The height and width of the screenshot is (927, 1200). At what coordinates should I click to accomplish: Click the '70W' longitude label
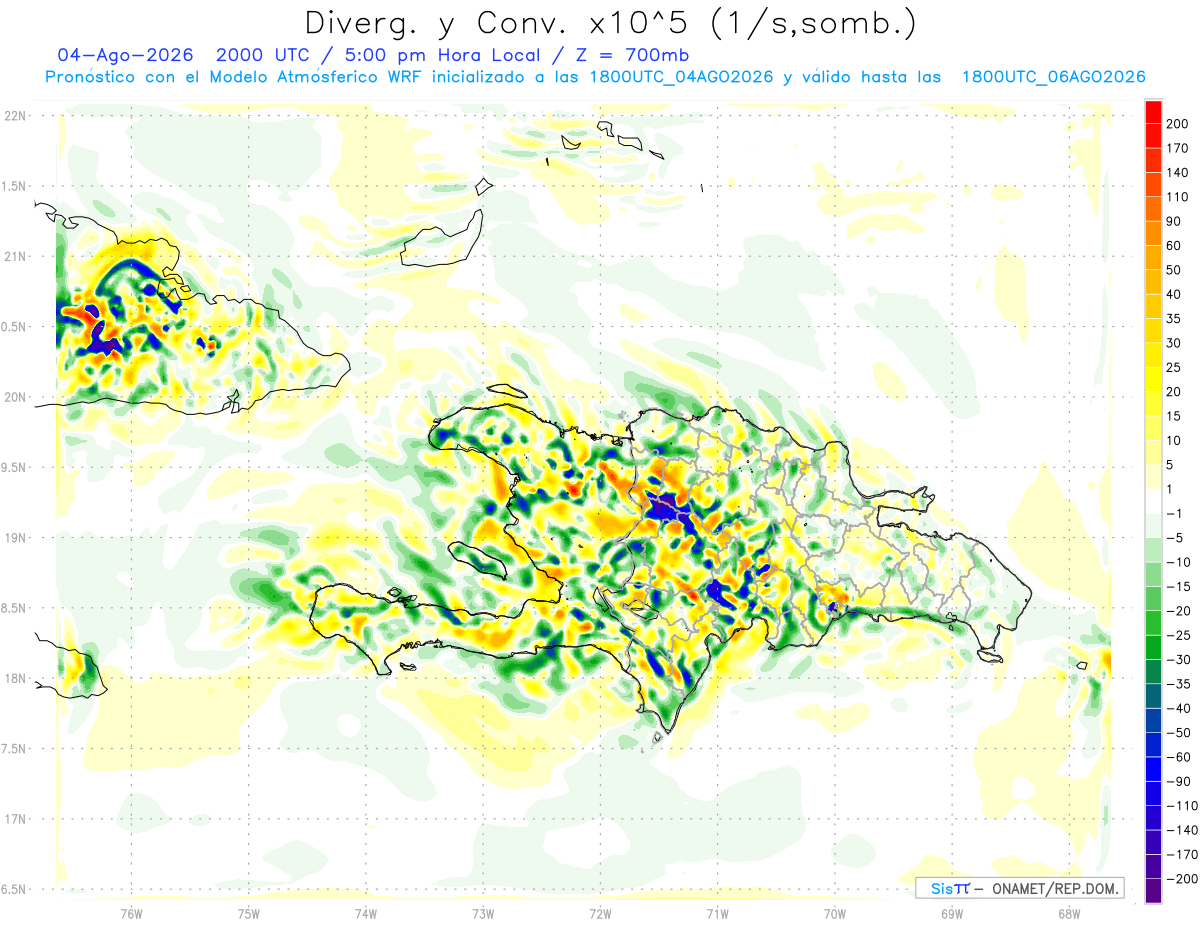(x=835, y=914)
